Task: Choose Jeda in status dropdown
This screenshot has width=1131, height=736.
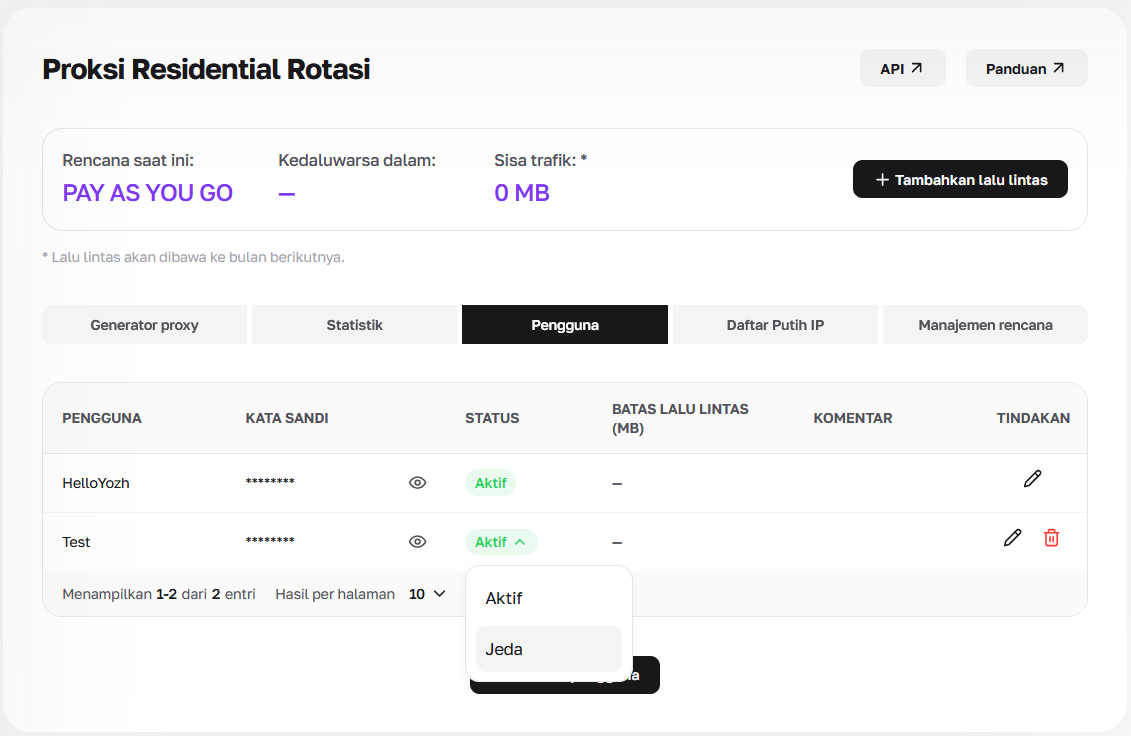Action: click(549, 649)
